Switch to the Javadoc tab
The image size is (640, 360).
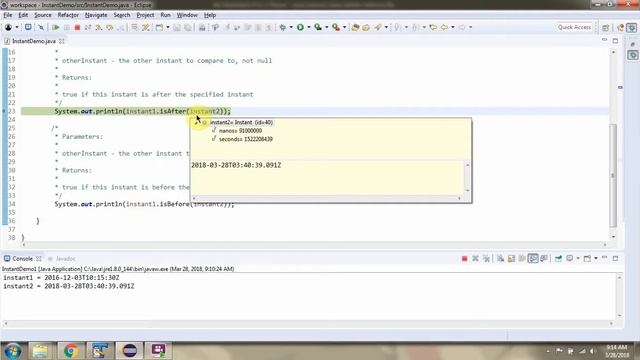point(62,259)
